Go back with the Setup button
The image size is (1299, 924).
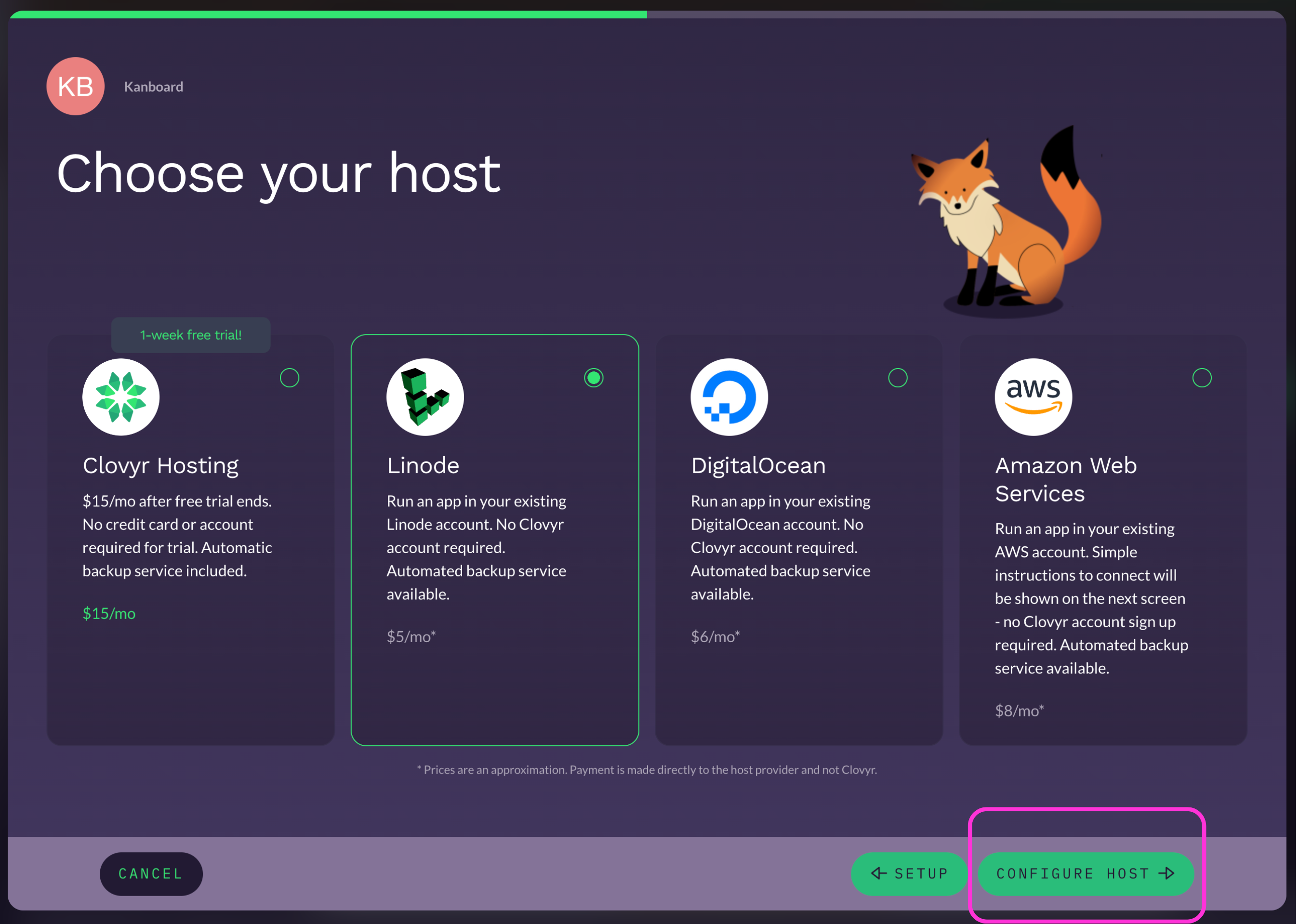point(910,874)
